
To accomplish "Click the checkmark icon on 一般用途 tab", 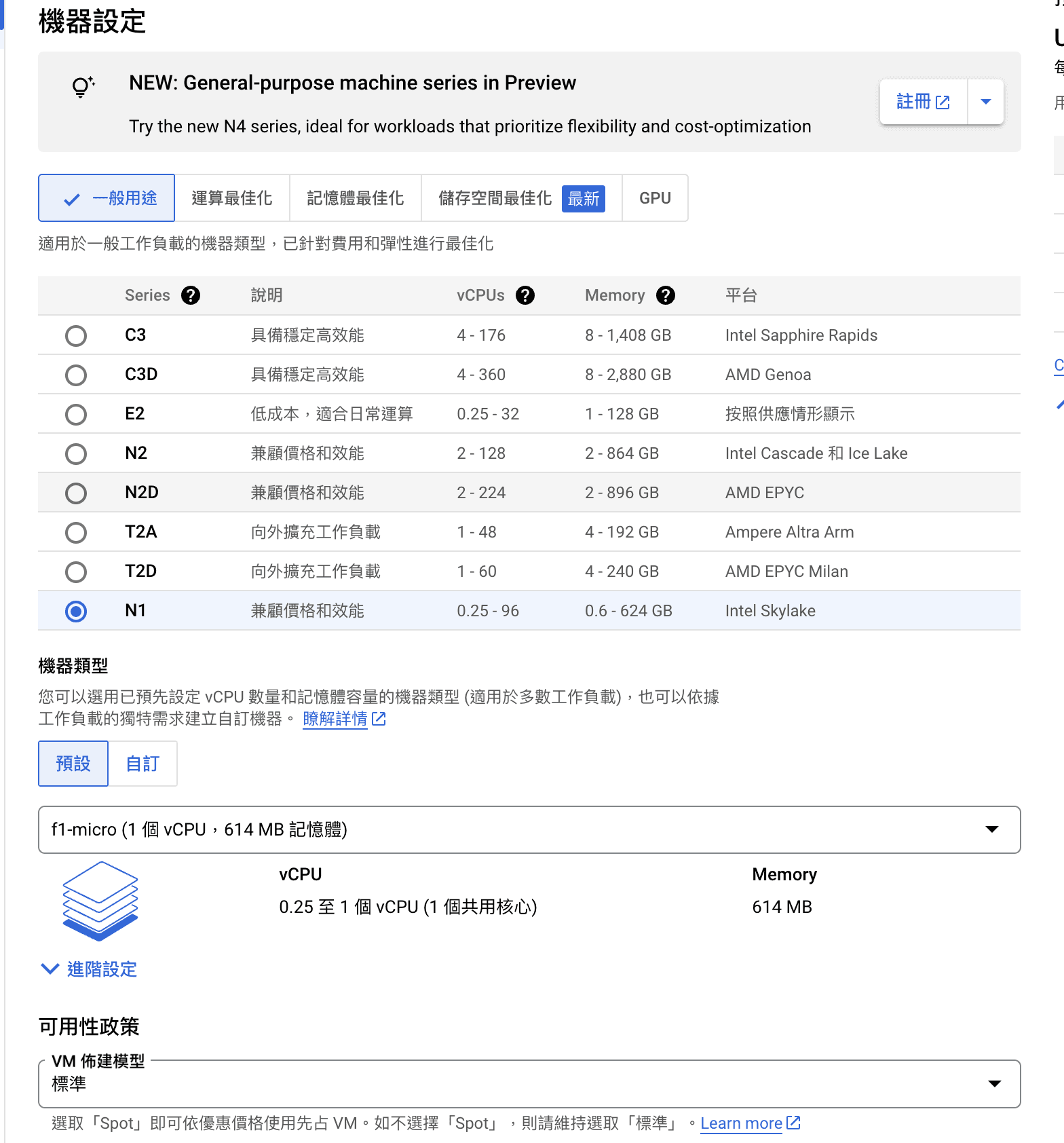I will pos(72,199).
